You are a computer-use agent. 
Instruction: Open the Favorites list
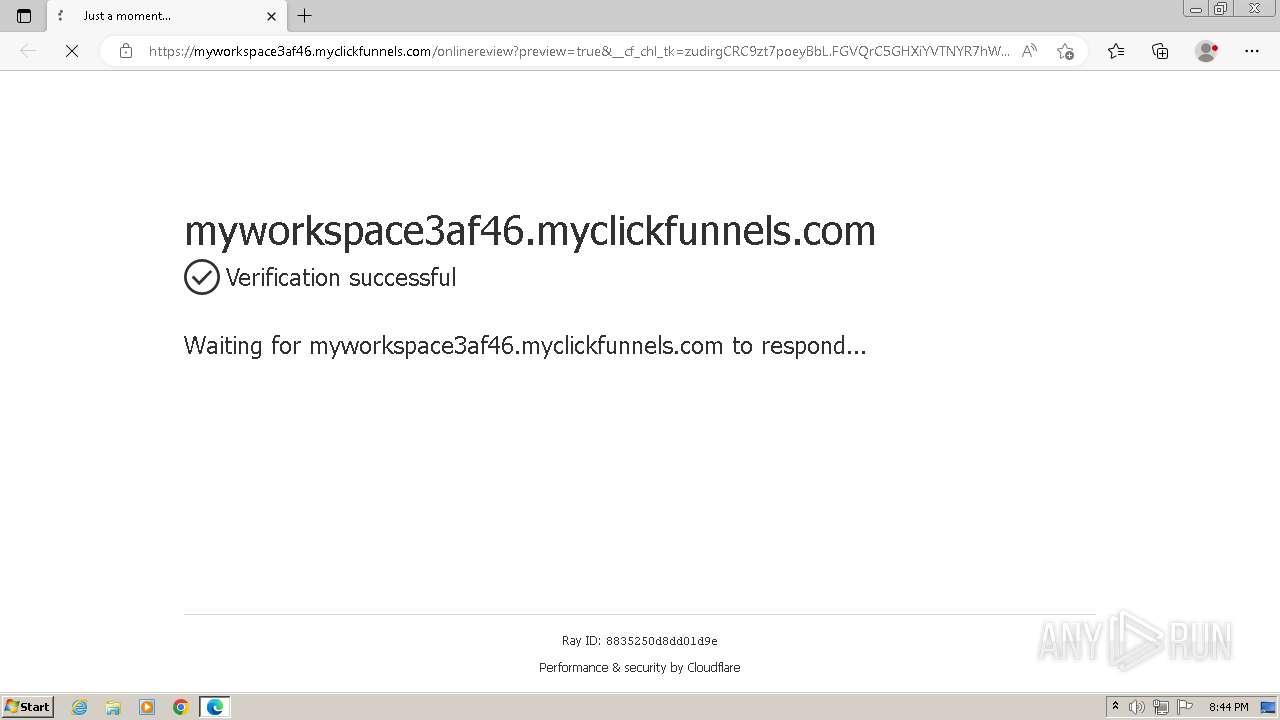tap(1116, 51)
